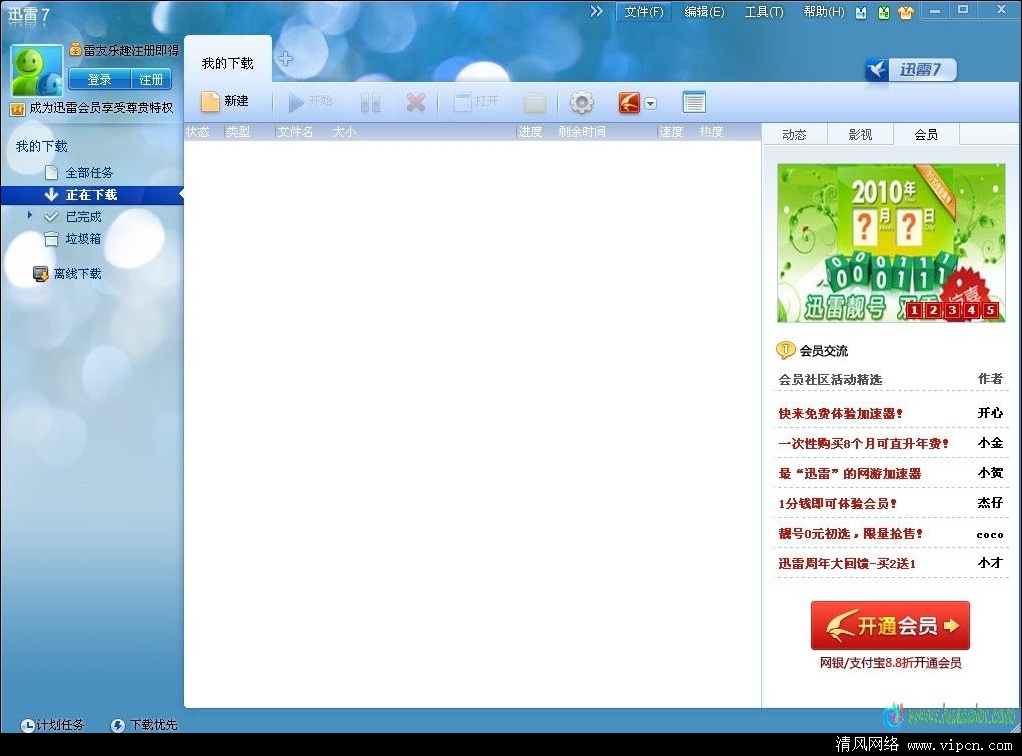Click the red Xunlei bird toolbar icon
Image resolution: width=1022 pixels, height=756 pixels.
(x=629, y=102)
